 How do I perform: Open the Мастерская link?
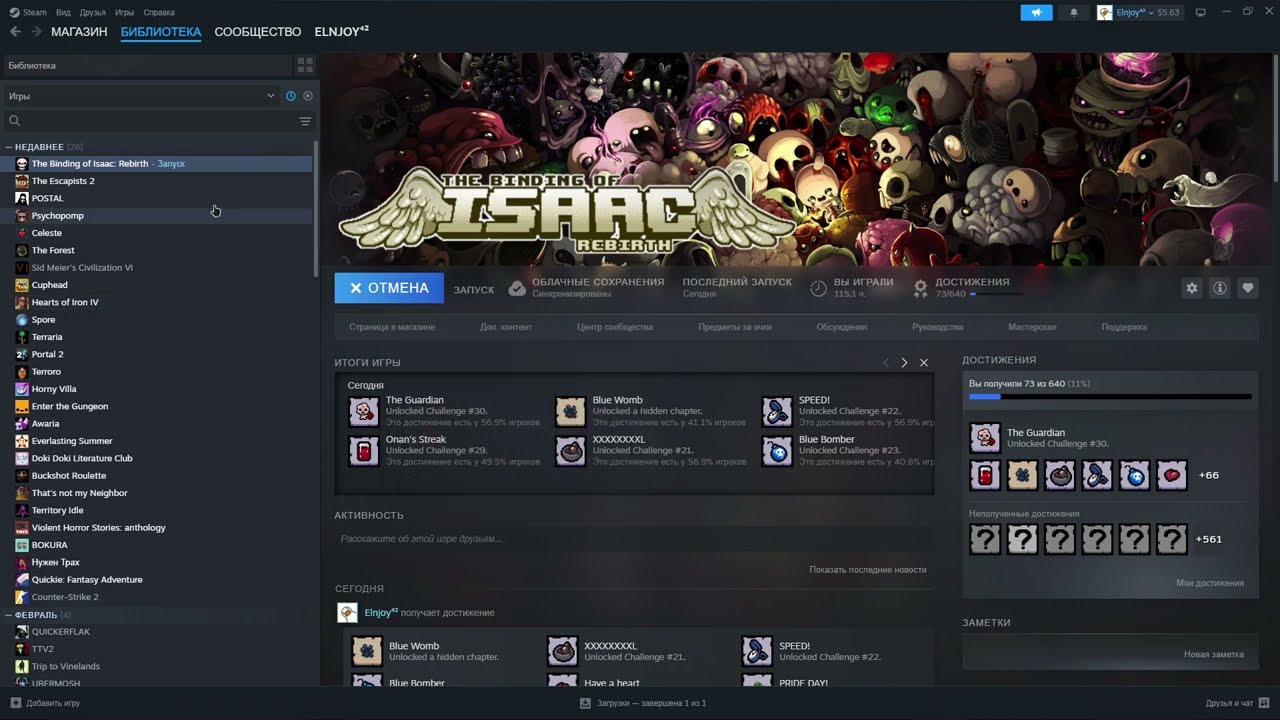coord(1032,327)
